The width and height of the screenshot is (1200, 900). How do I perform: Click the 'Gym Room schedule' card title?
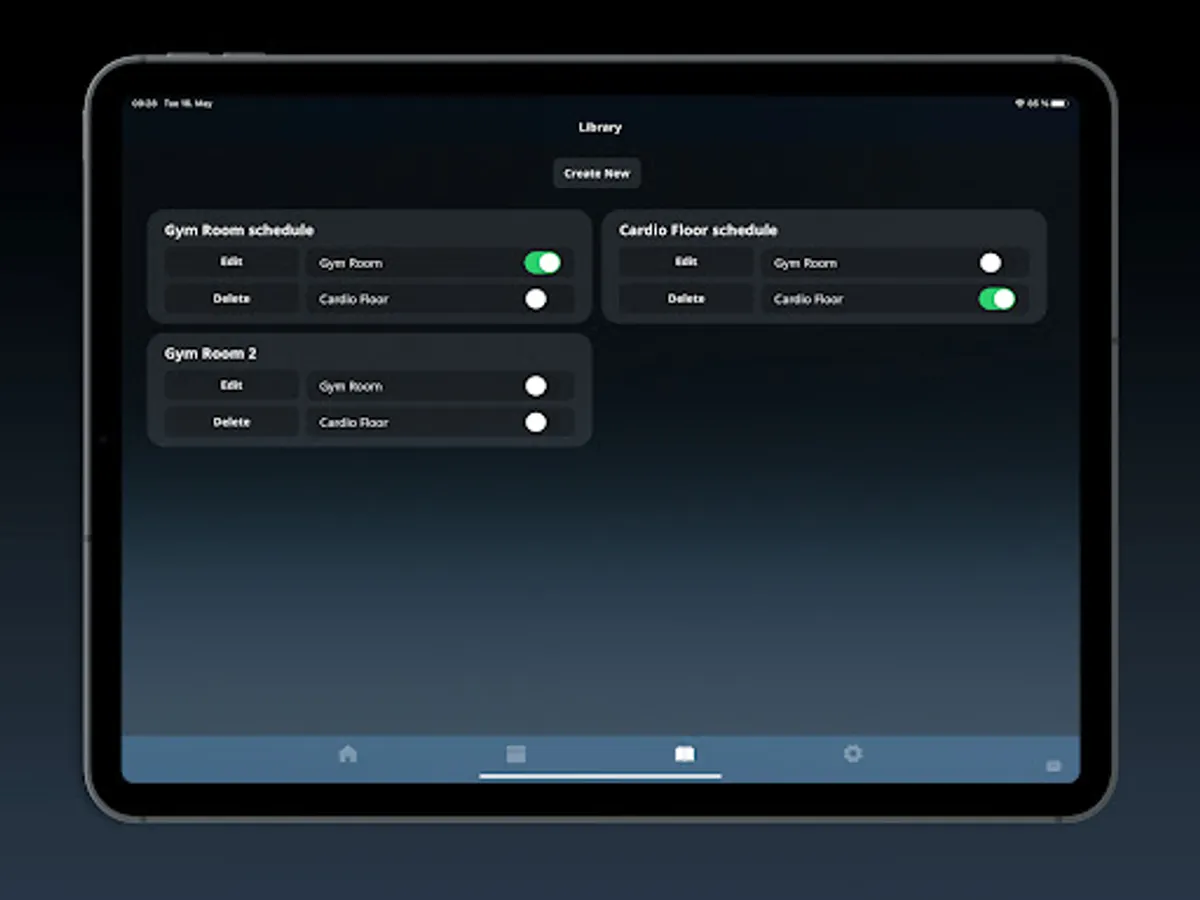point(239,230)
